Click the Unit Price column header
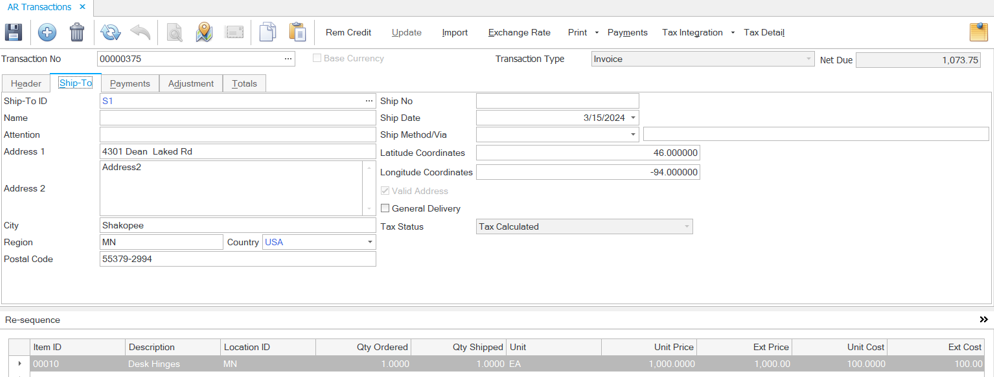This screenshot has height=377, width=994. (649, 347)
